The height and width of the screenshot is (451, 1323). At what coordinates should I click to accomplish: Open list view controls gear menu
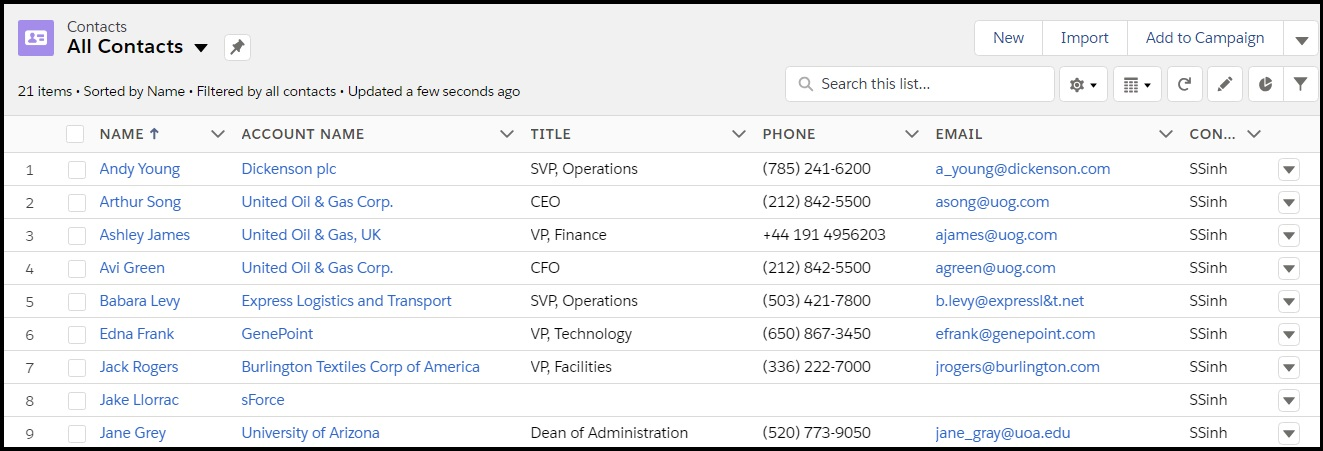[1083, 85]
